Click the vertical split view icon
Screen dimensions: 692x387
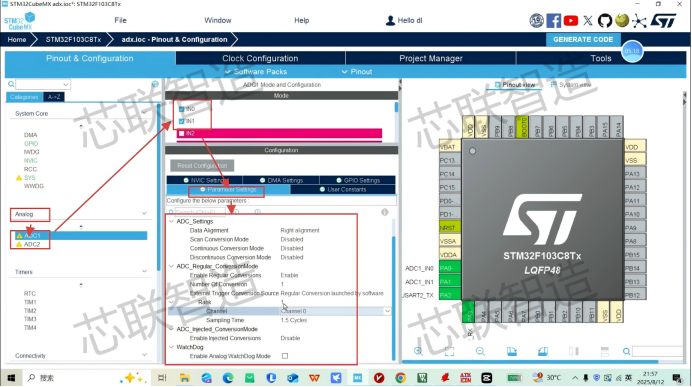point(574,351)
